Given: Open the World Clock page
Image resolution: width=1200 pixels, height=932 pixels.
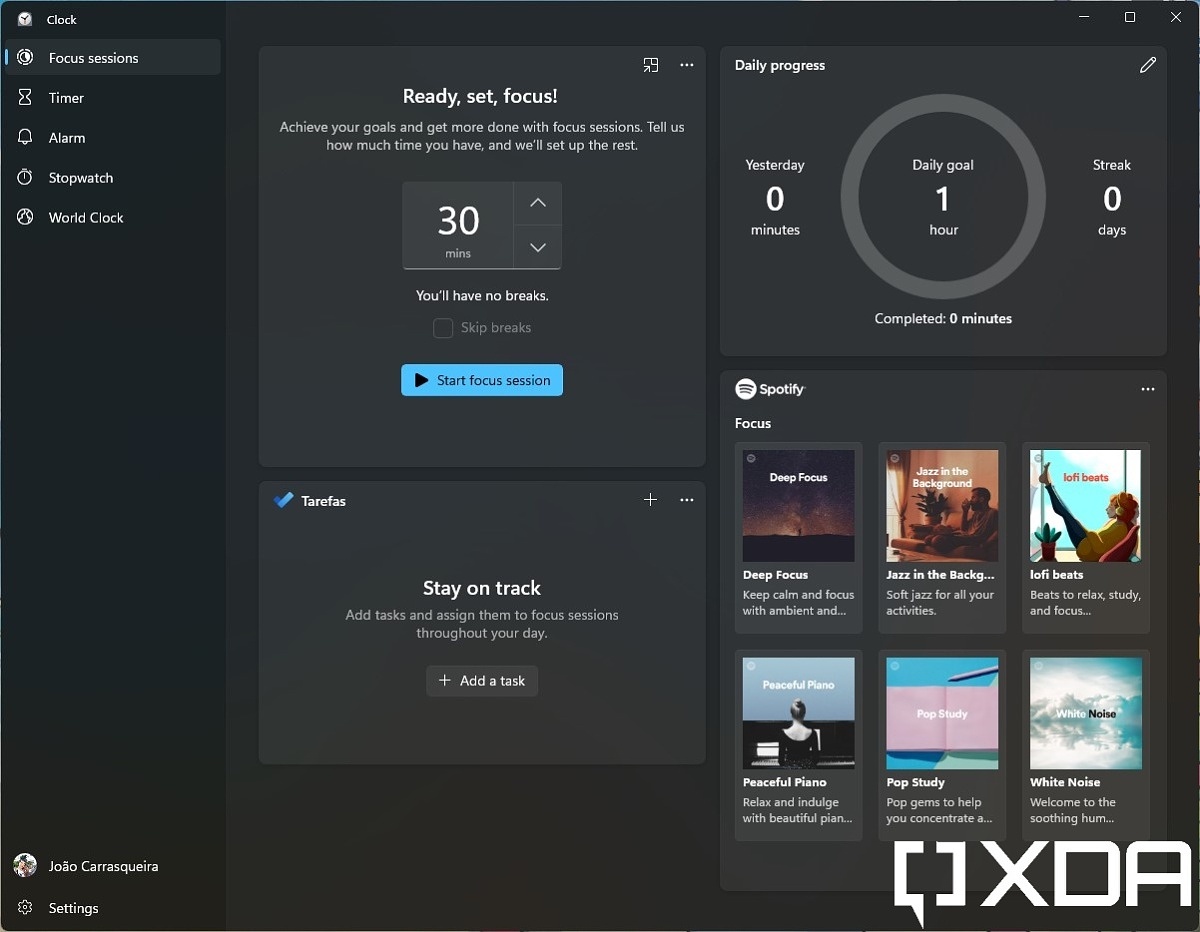Looking at the screenshot, I should 86,218.
